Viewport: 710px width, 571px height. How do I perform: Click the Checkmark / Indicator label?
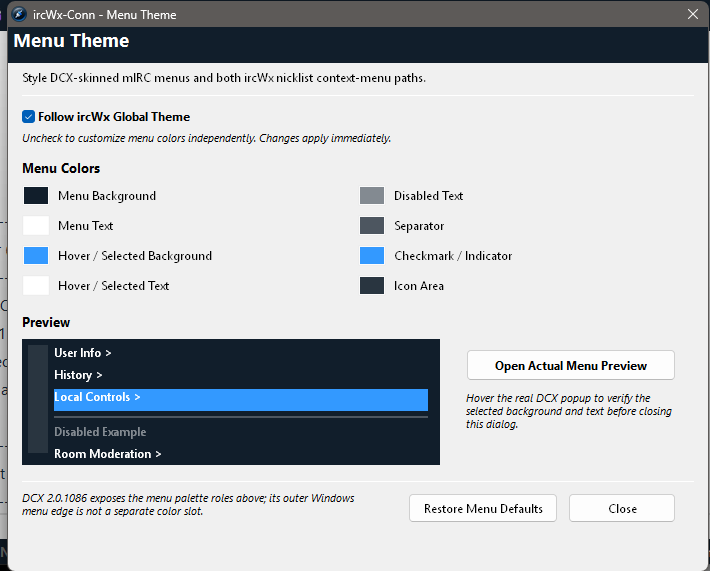tap(453, 256)
